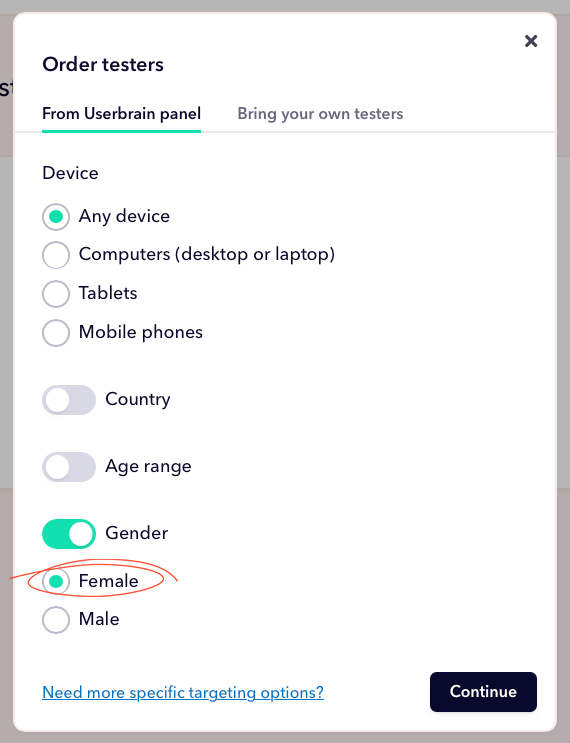
Task: Choose Computers (desktop or laptop) radio option
Action: point(56,255)
